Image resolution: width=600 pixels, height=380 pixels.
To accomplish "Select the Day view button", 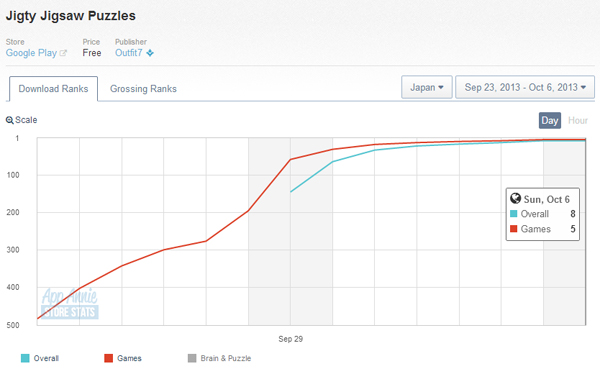I will point(550,121).
